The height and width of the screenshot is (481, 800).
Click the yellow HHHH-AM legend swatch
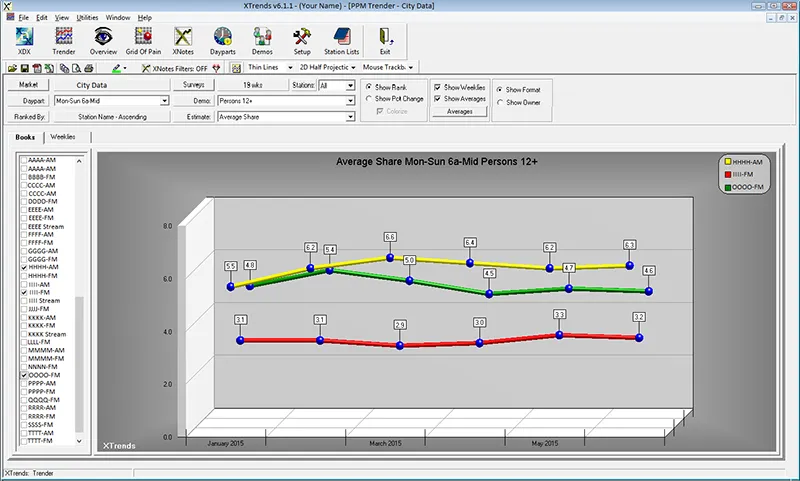pyautogui.click(x=727, y=162)
